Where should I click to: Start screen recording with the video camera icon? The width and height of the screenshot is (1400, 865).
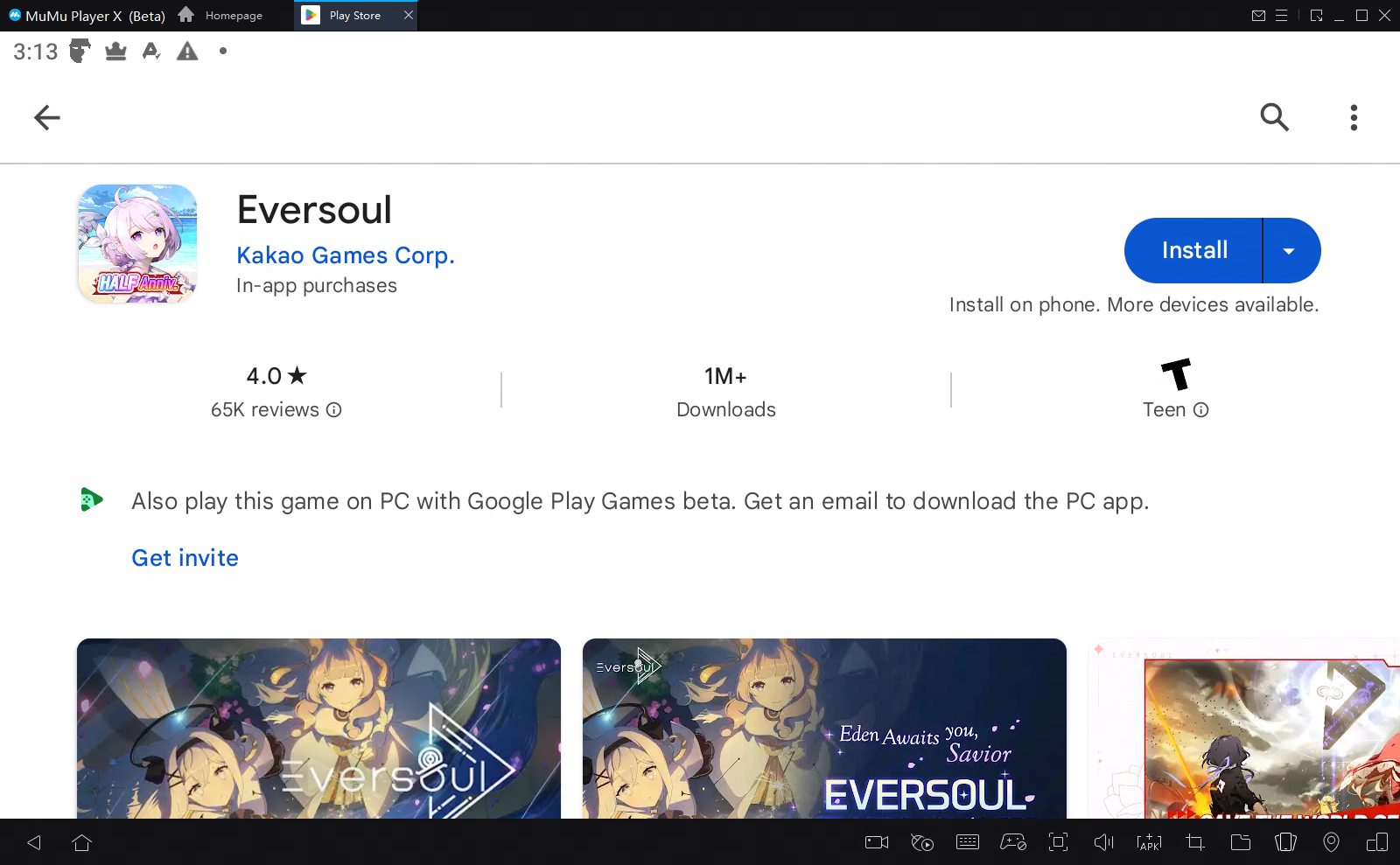point(876,842)
